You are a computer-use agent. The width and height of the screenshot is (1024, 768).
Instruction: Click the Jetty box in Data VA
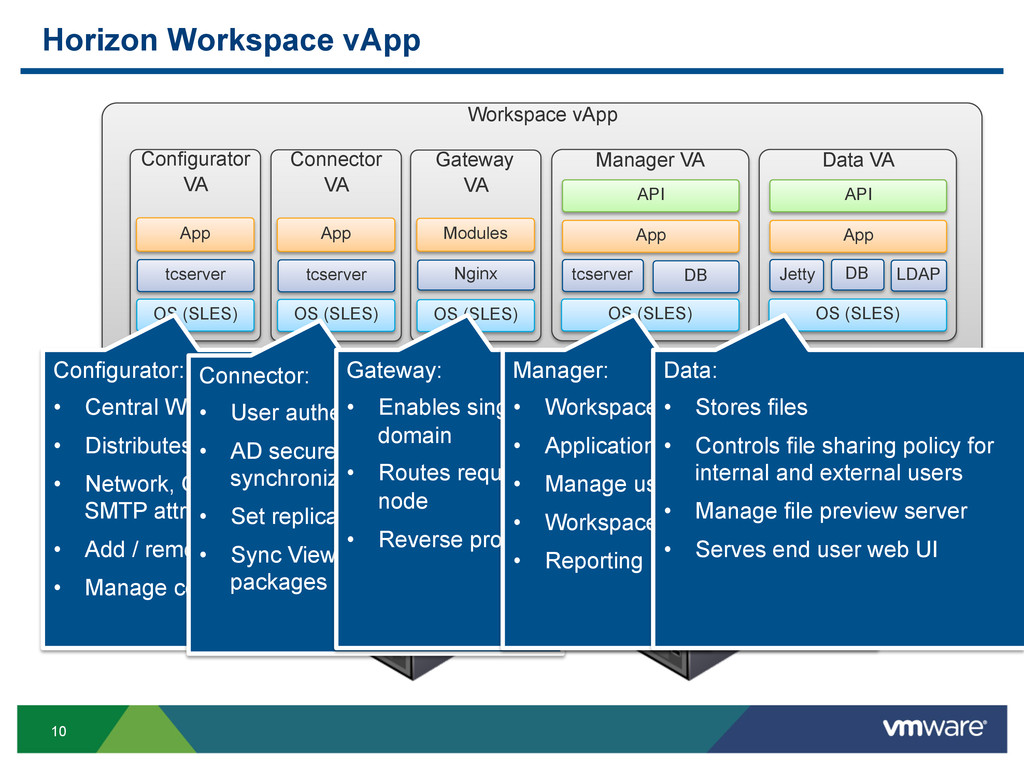coord(797,274)
